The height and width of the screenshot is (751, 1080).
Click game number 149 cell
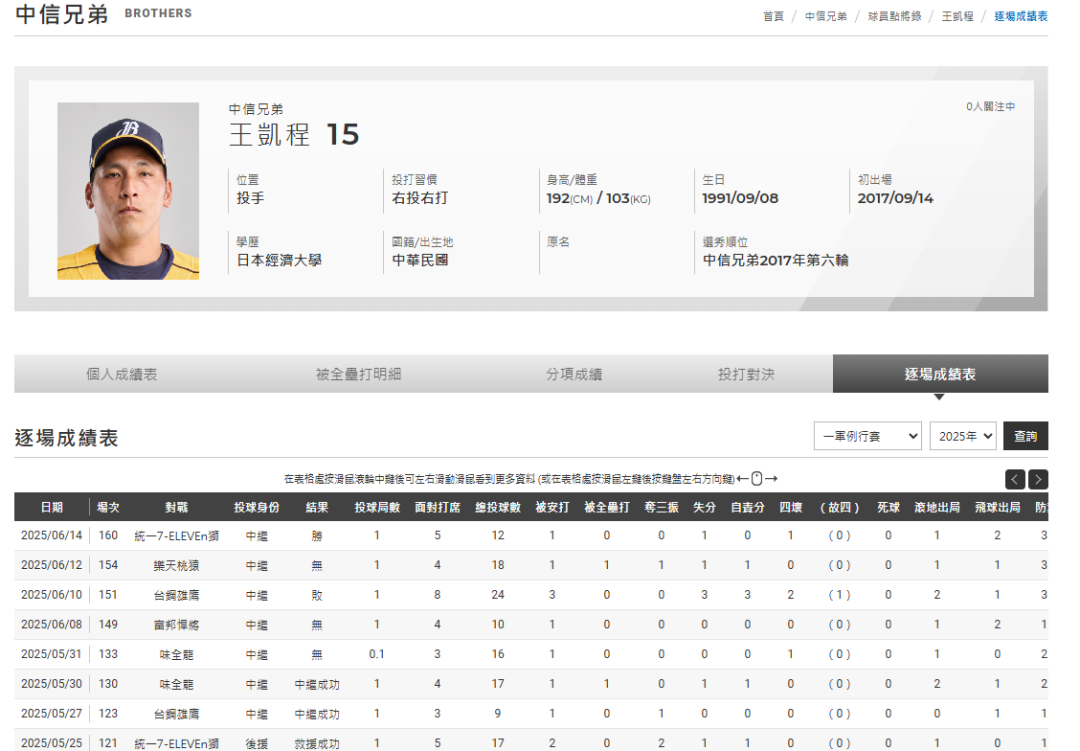108,624
